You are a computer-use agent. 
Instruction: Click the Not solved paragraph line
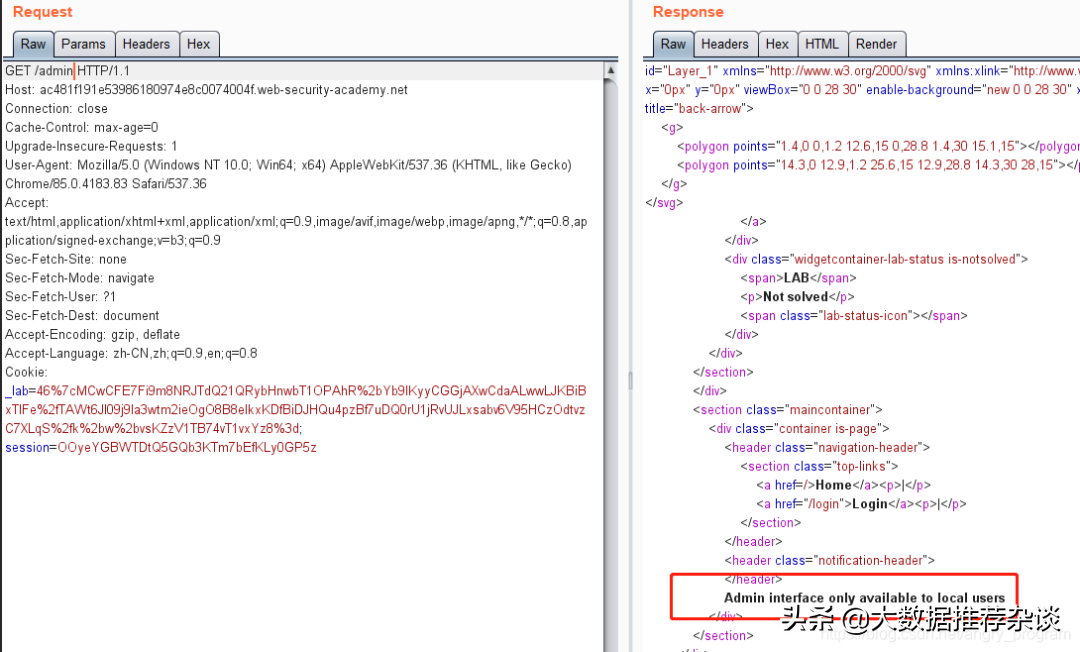point(797,297)
